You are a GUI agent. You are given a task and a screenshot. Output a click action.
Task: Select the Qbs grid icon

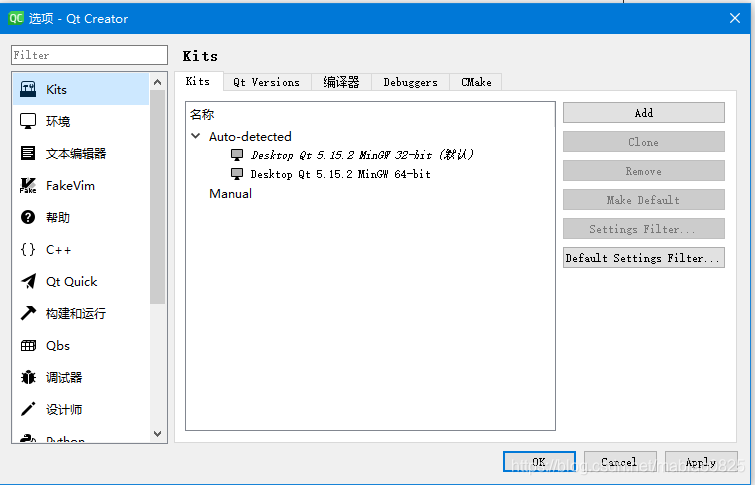point(28,345)
